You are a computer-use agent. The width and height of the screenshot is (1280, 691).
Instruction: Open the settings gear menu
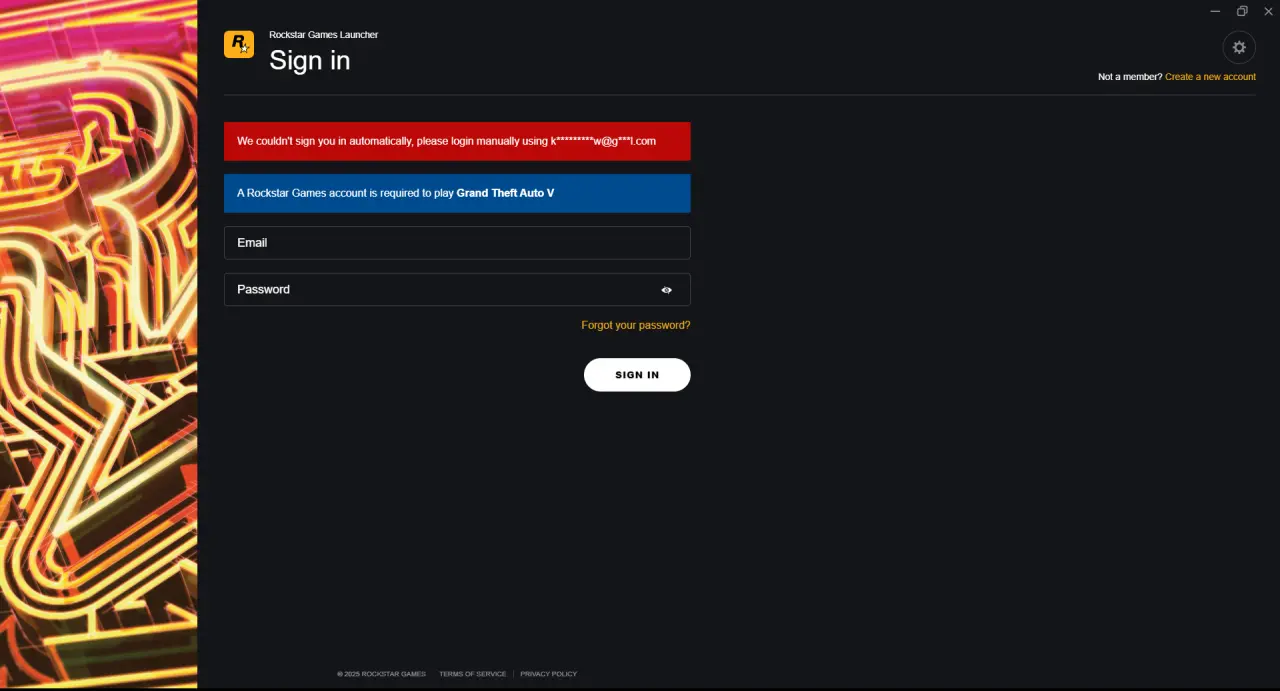click(1239, 47)
